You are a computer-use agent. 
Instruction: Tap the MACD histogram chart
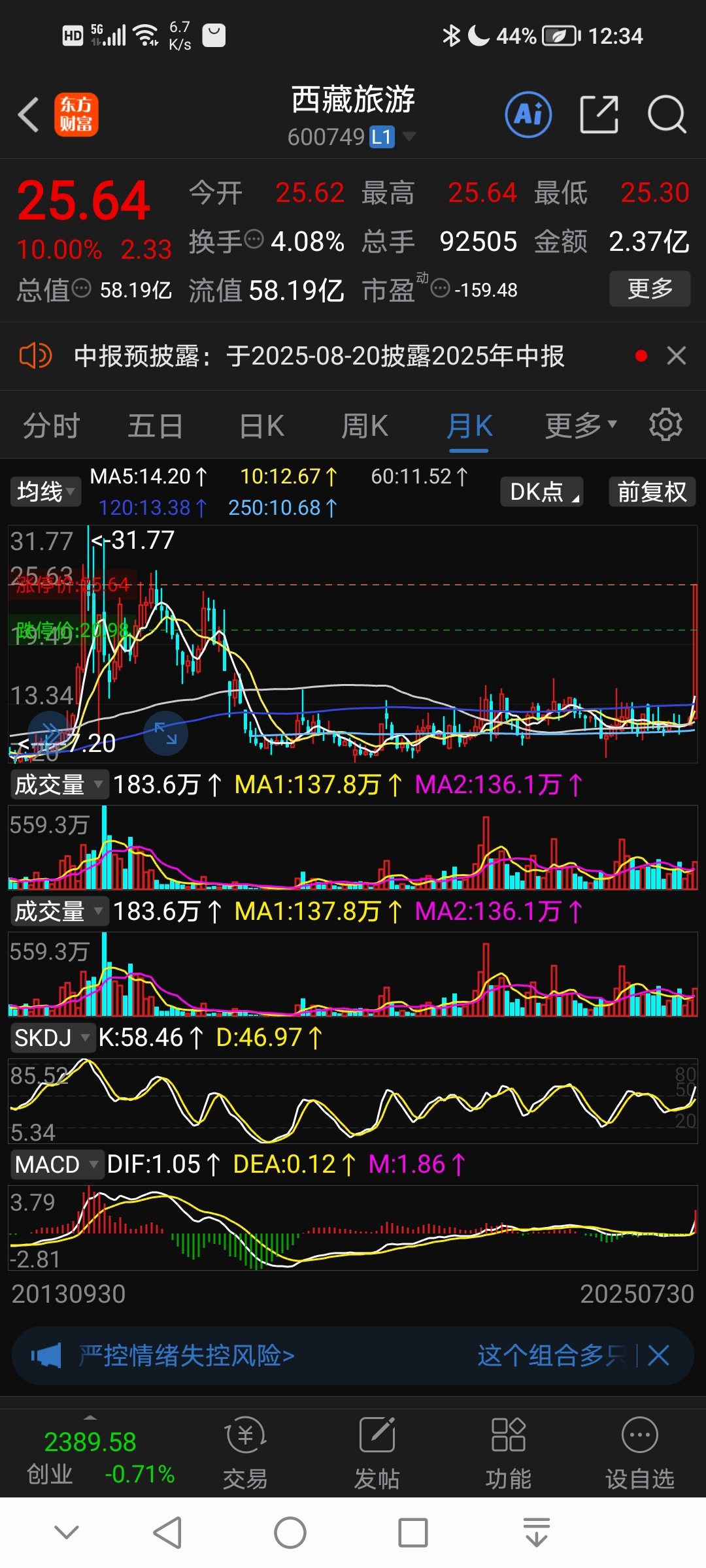click(x=353, y=1228)
